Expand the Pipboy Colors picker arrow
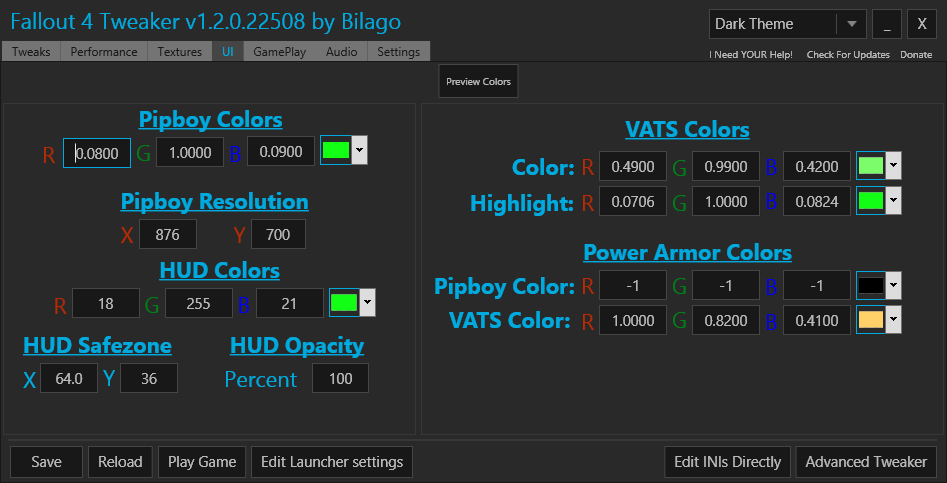 pyautogui.click(x=359, y=150)
